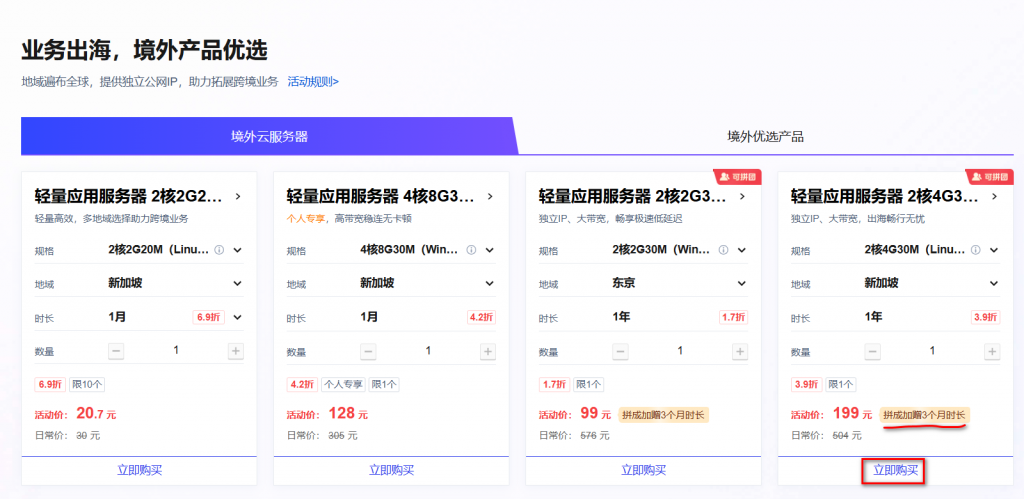Increase quantity with plus in 2核4G3 card
Screen dimensions: 1024x499
pyautogui.click(x=991, y=351)
